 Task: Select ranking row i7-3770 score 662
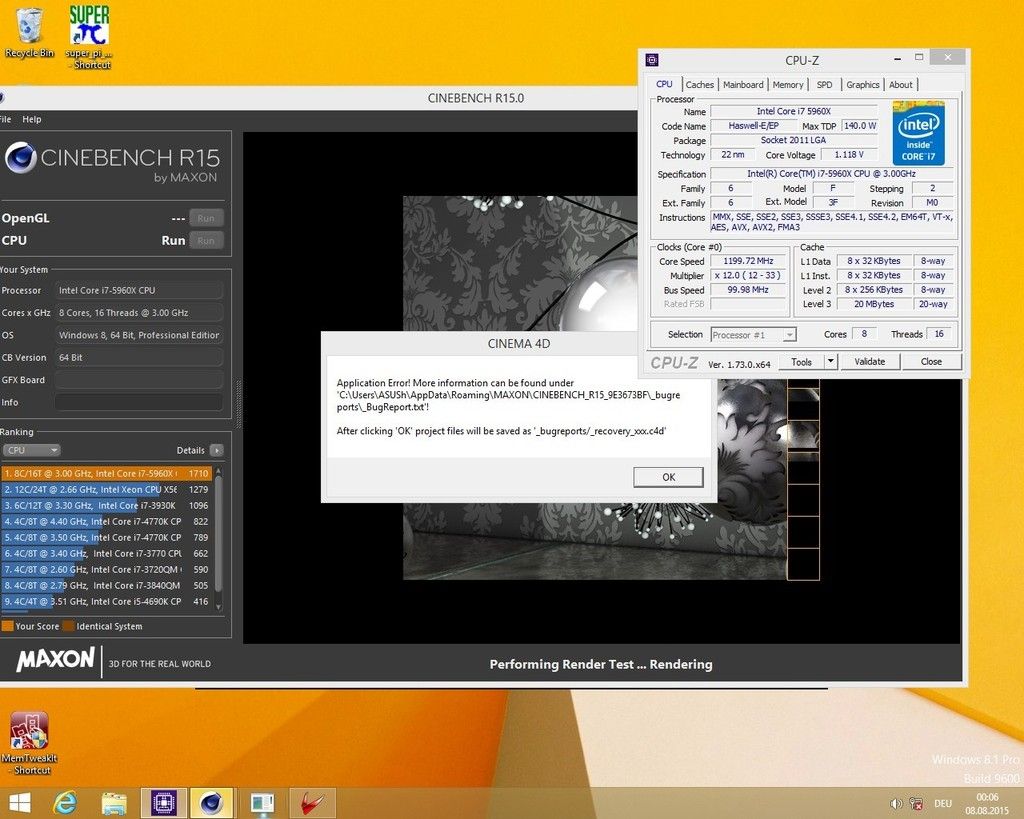pos(106,553)
